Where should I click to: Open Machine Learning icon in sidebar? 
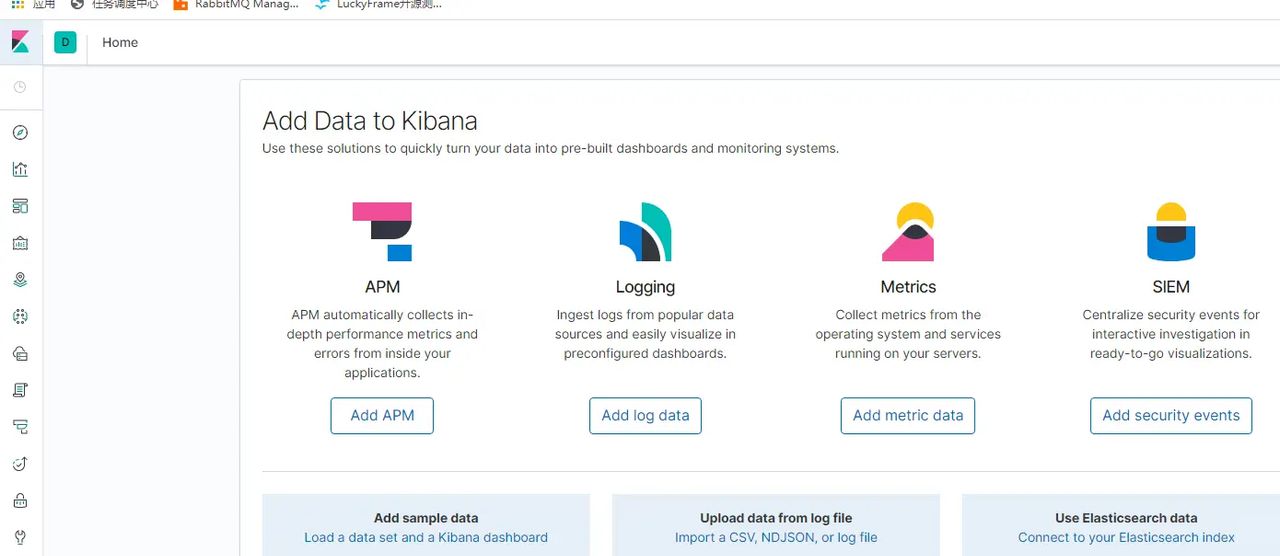(x=20, y=317)
